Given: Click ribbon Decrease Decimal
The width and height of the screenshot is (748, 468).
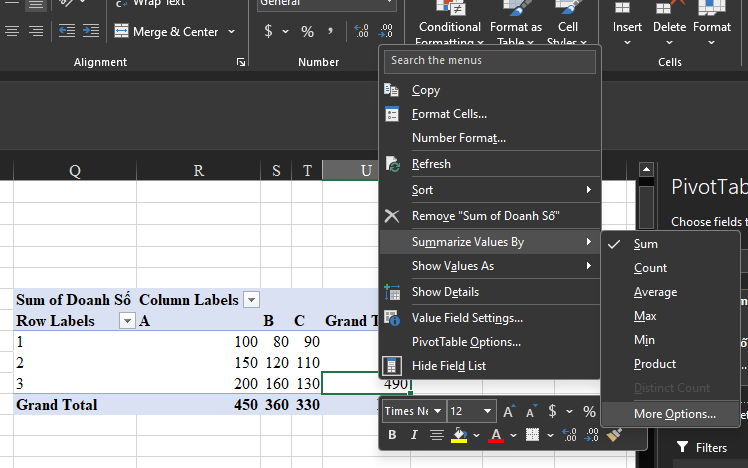Looking at the screenshot, I should click(x=385, y=31).
